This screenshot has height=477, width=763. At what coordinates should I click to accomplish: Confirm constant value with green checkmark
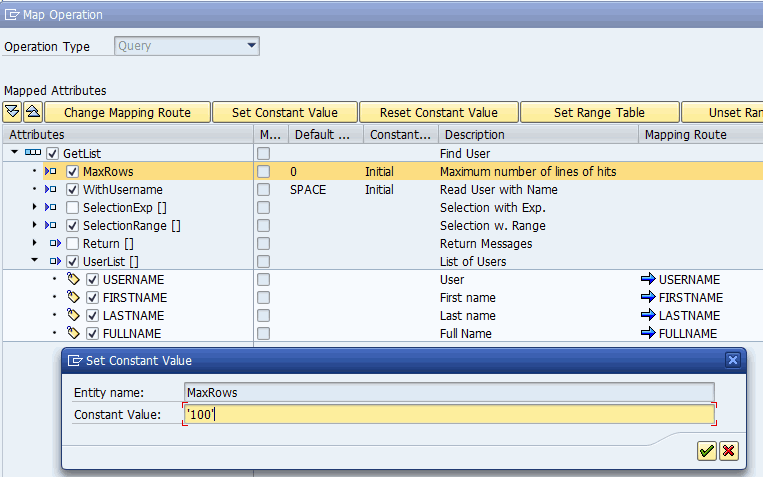click(707, 451)
